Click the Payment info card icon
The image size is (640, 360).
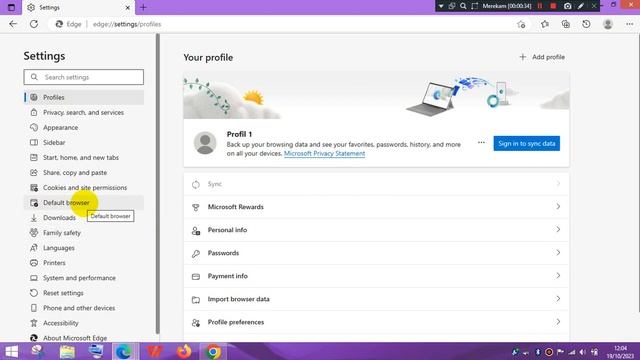tap(196, 276)
